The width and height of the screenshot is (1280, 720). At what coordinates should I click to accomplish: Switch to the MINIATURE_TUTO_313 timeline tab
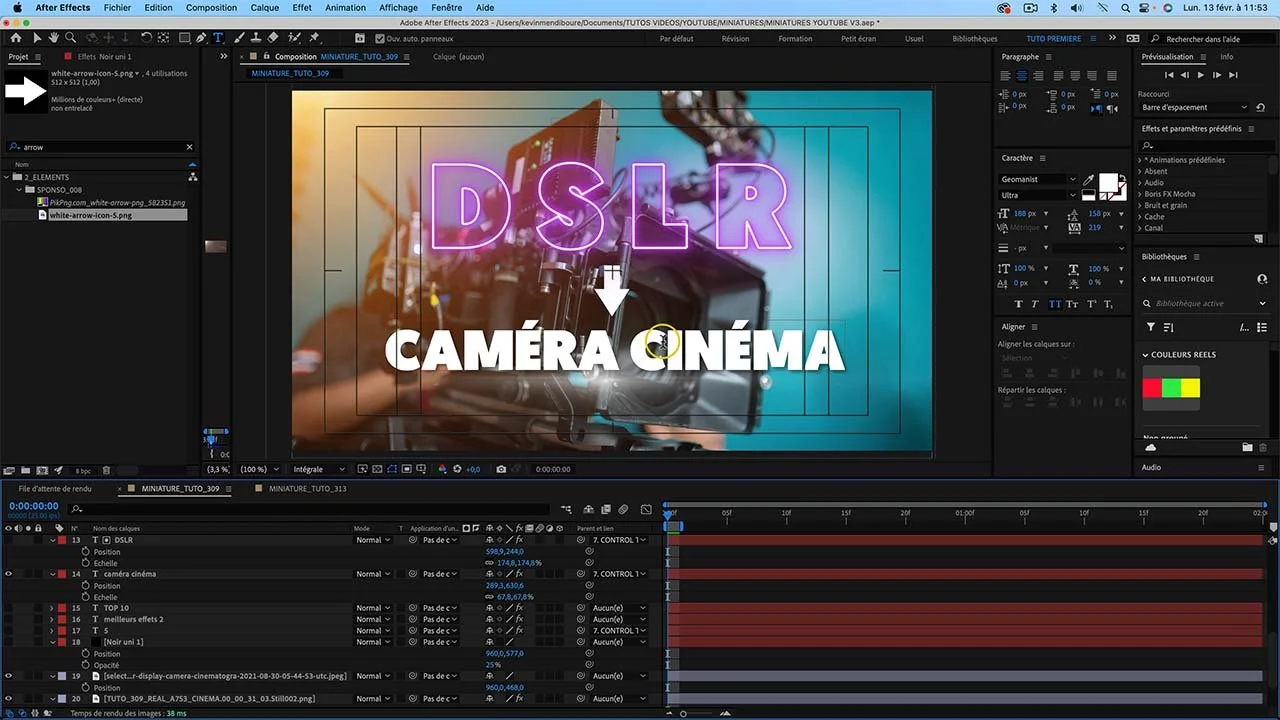(307, 489)
